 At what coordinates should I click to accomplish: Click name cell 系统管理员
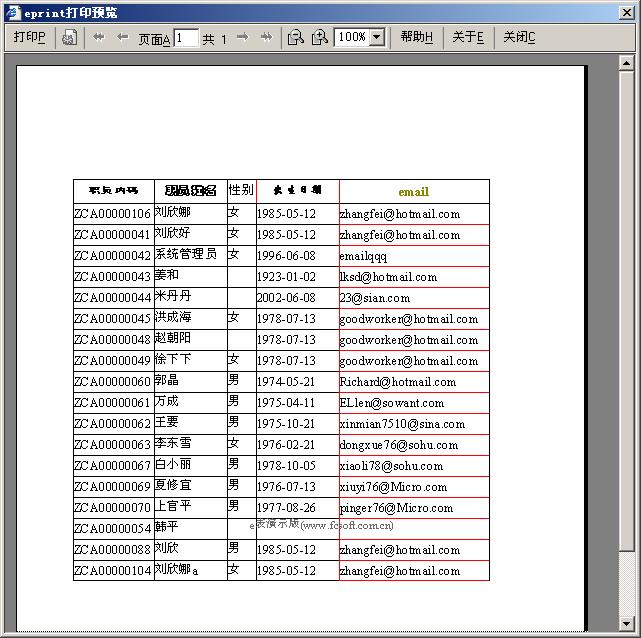coord(191,256)
